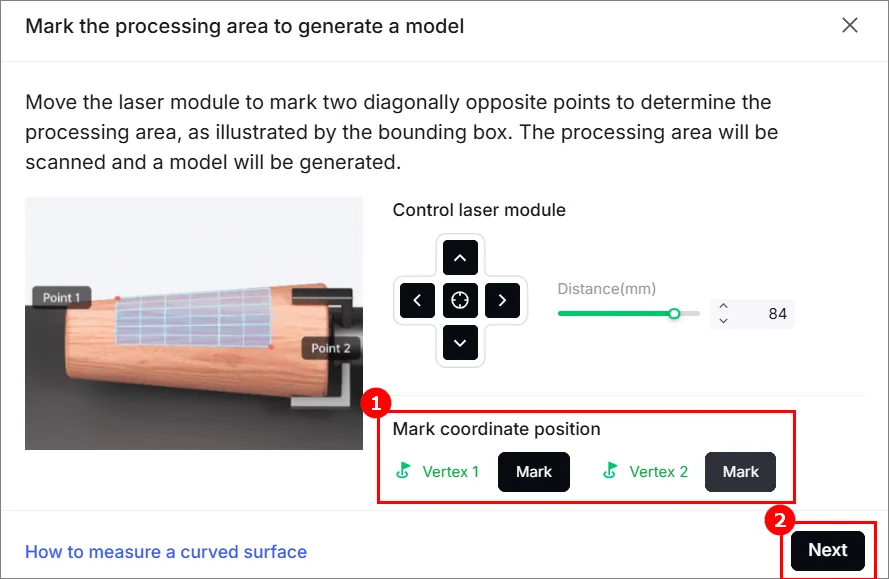889x579 pixels.
Task: Decrease distance with down stepper arrow
Action: point(723,321)
